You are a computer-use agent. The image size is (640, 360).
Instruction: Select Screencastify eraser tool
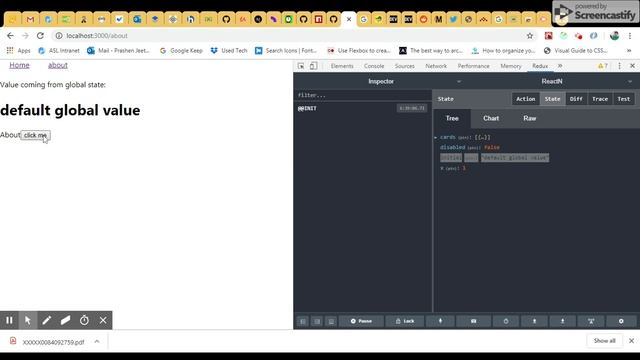(65, 320)
